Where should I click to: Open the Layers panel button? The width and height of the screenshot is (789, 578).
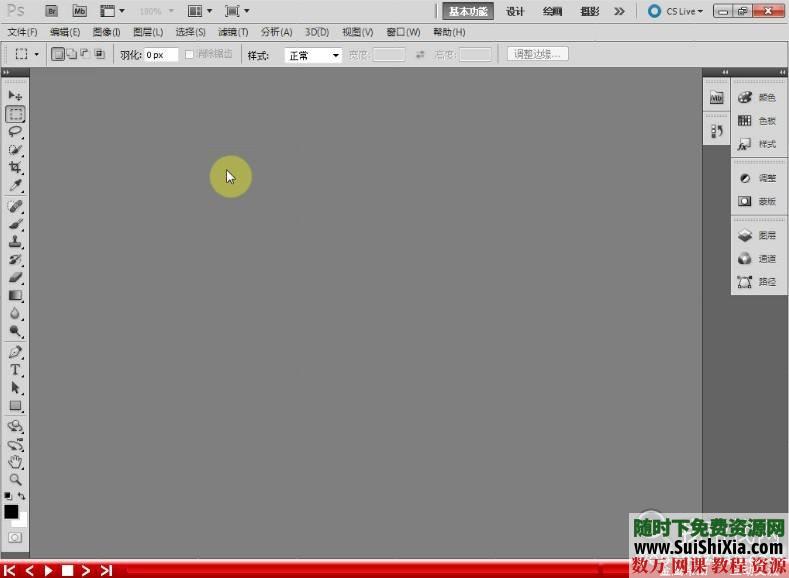pyautogui.click(x=758, y=235)
